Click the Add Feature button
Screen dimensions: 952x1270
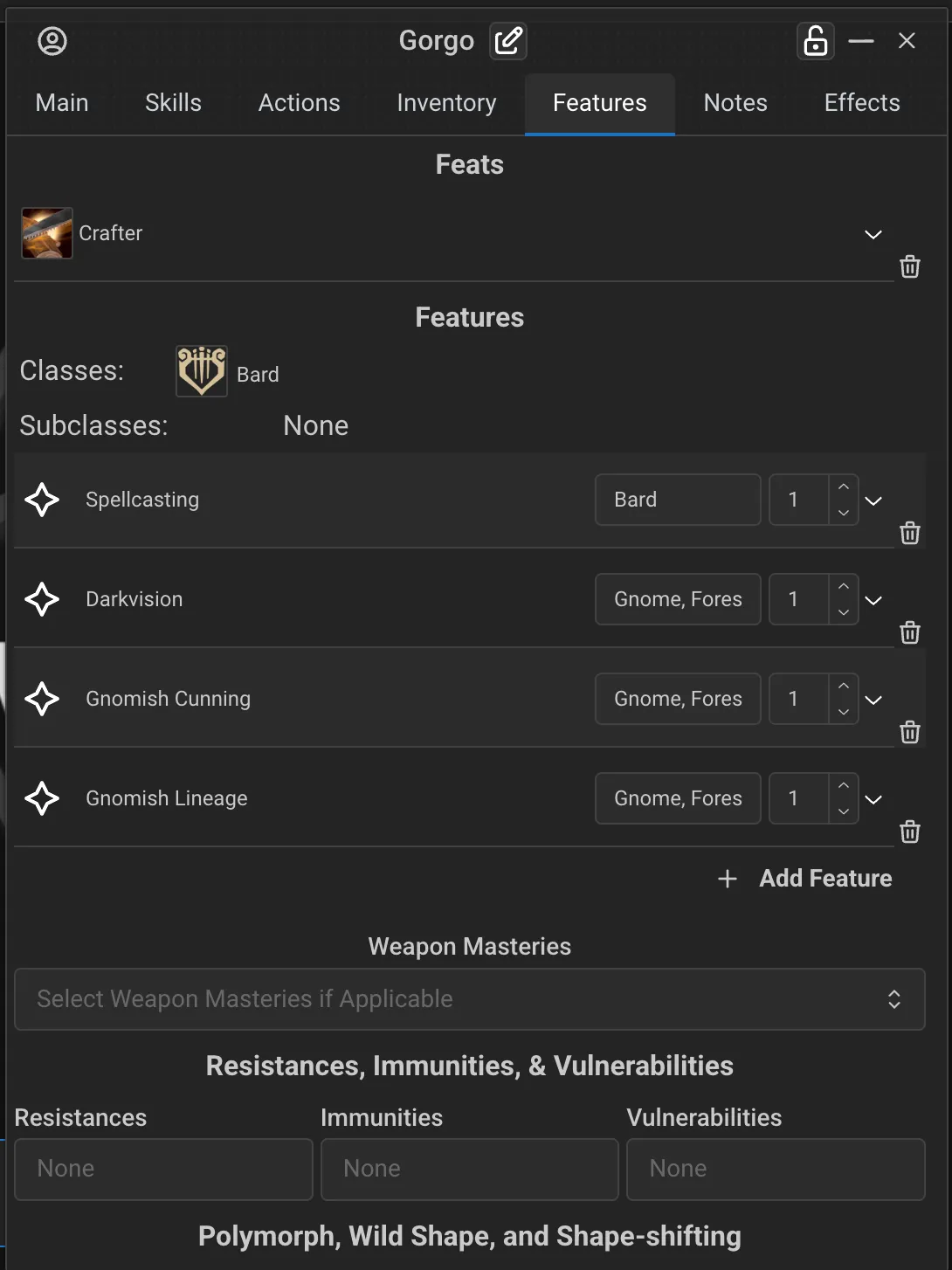804,878
